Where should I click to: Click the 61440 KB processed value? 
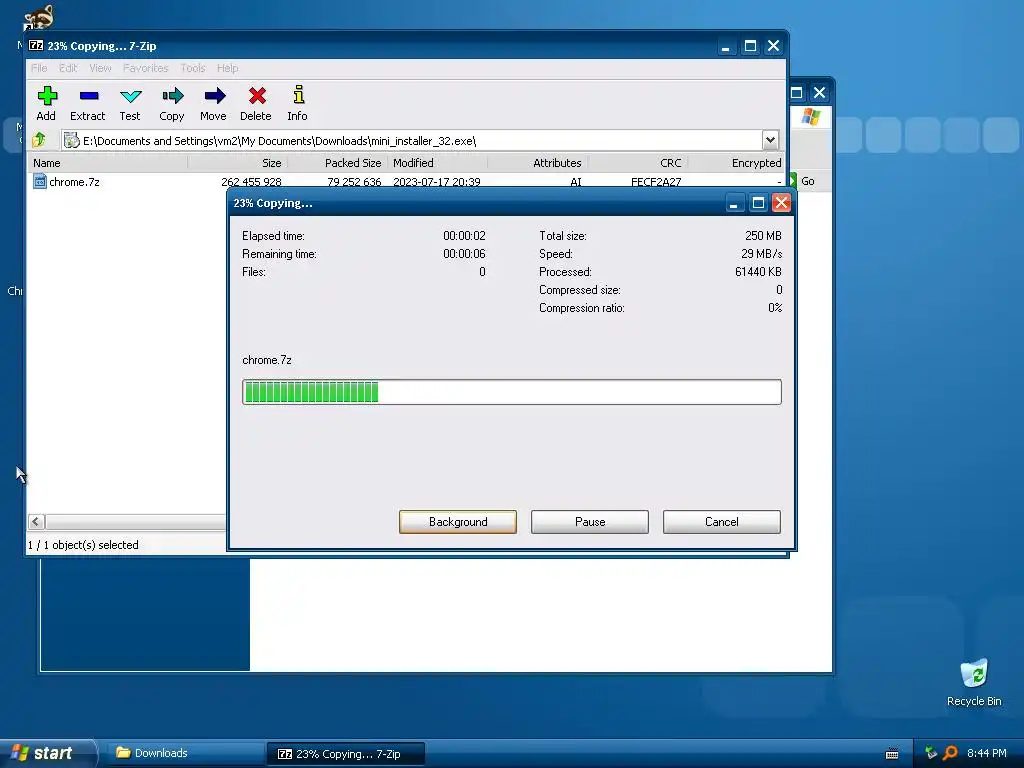758,272
